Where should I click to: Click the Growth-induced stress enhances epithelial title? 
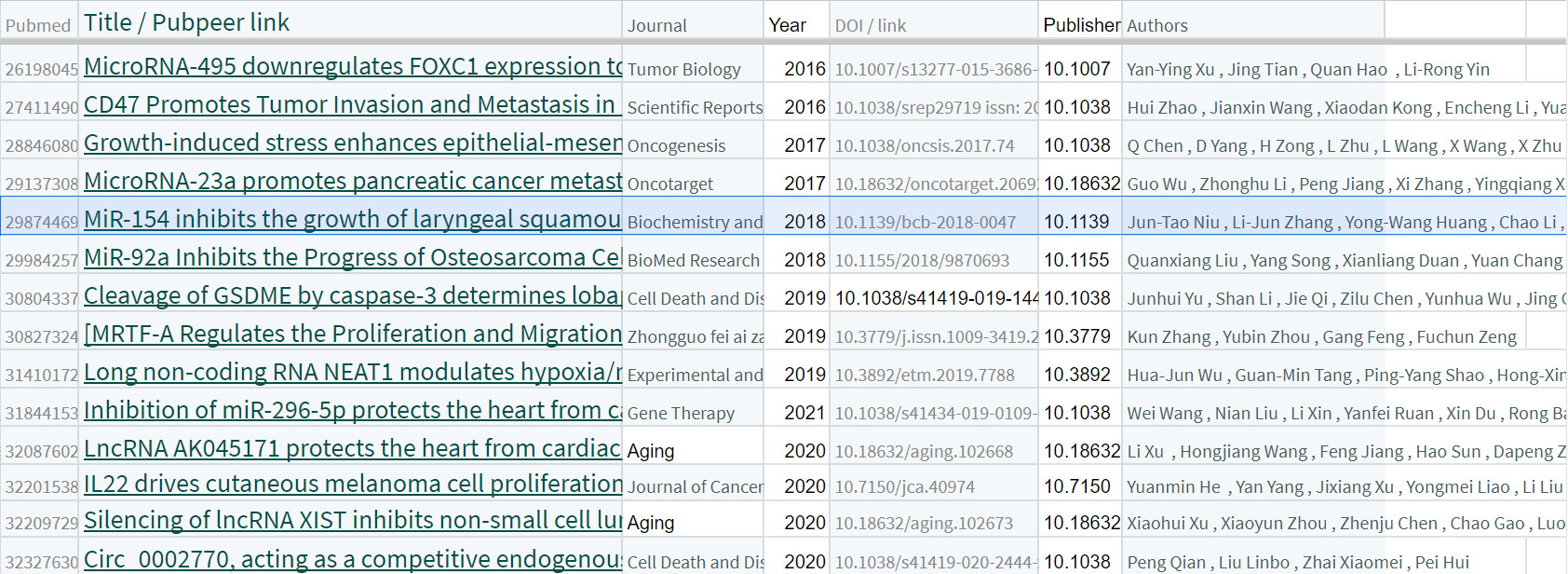pos(352,143)
